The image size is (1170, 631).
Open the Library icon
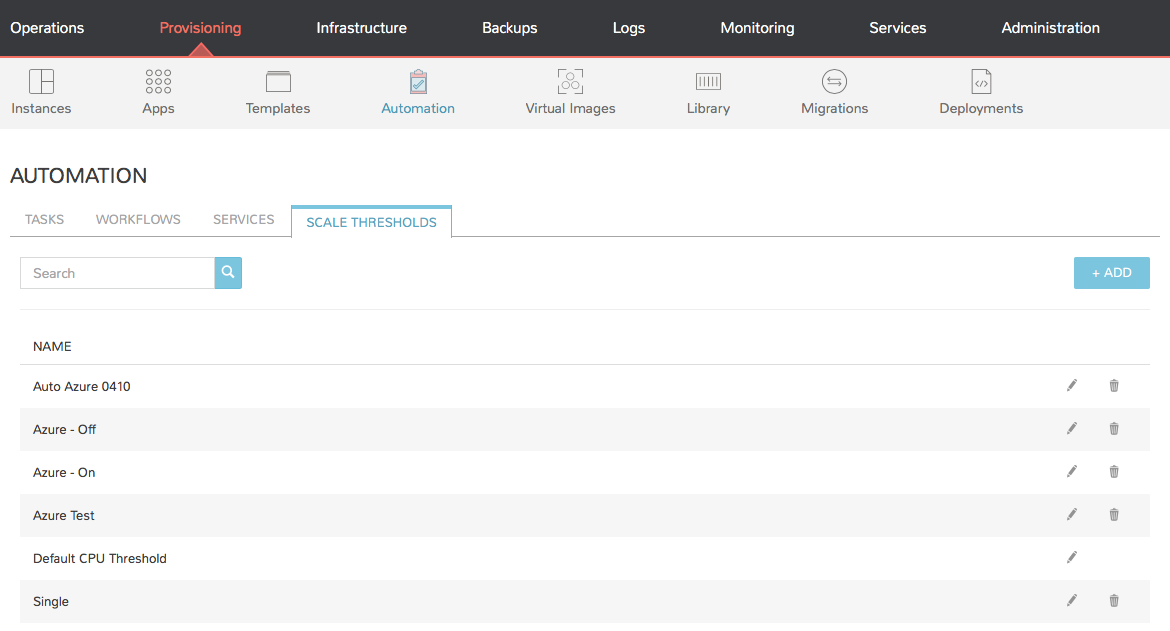(x=708, y=81)
